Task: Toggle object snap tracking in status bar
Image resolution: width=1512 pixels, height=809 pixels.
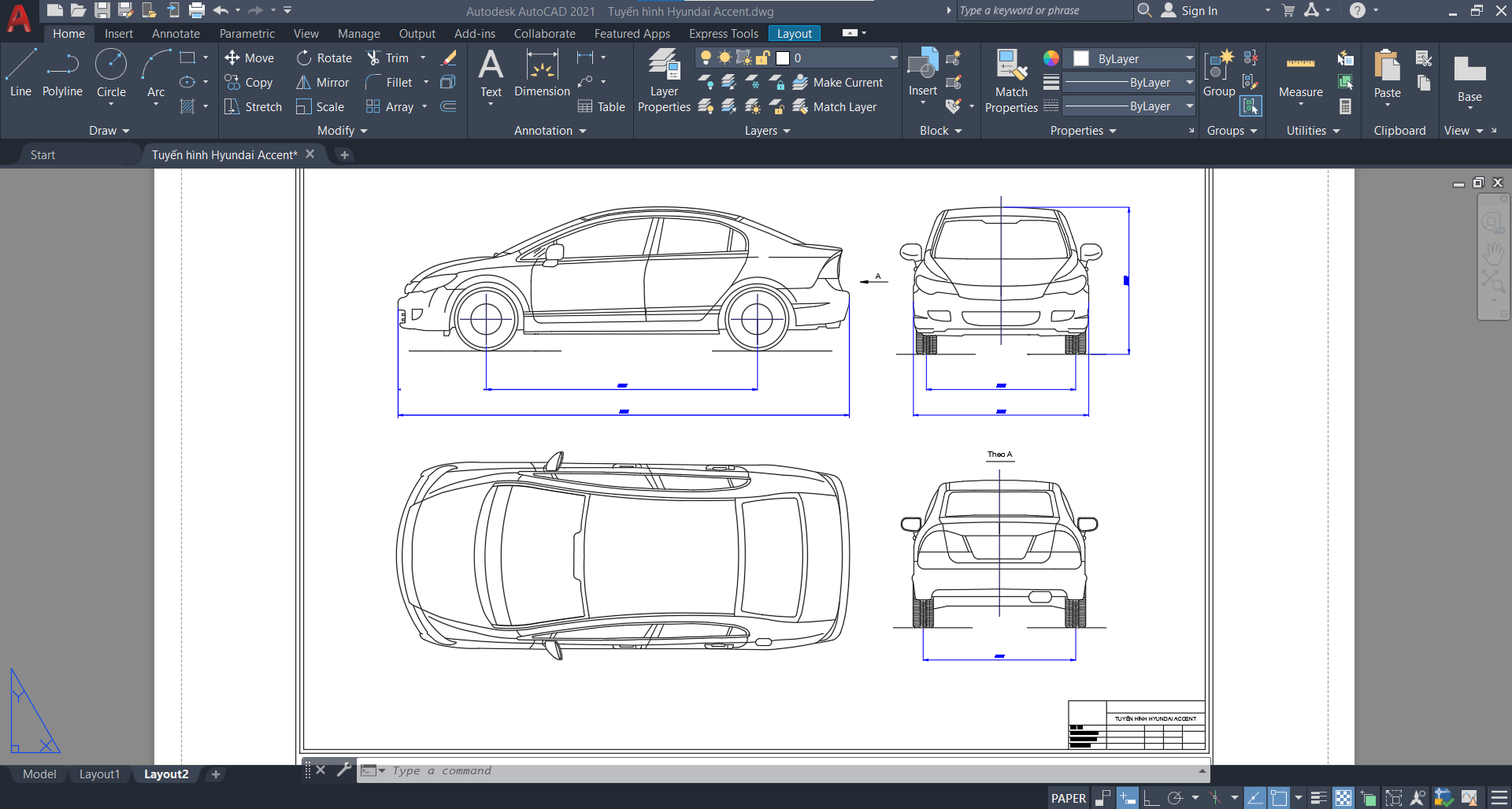Action: tap(1254, 798)
